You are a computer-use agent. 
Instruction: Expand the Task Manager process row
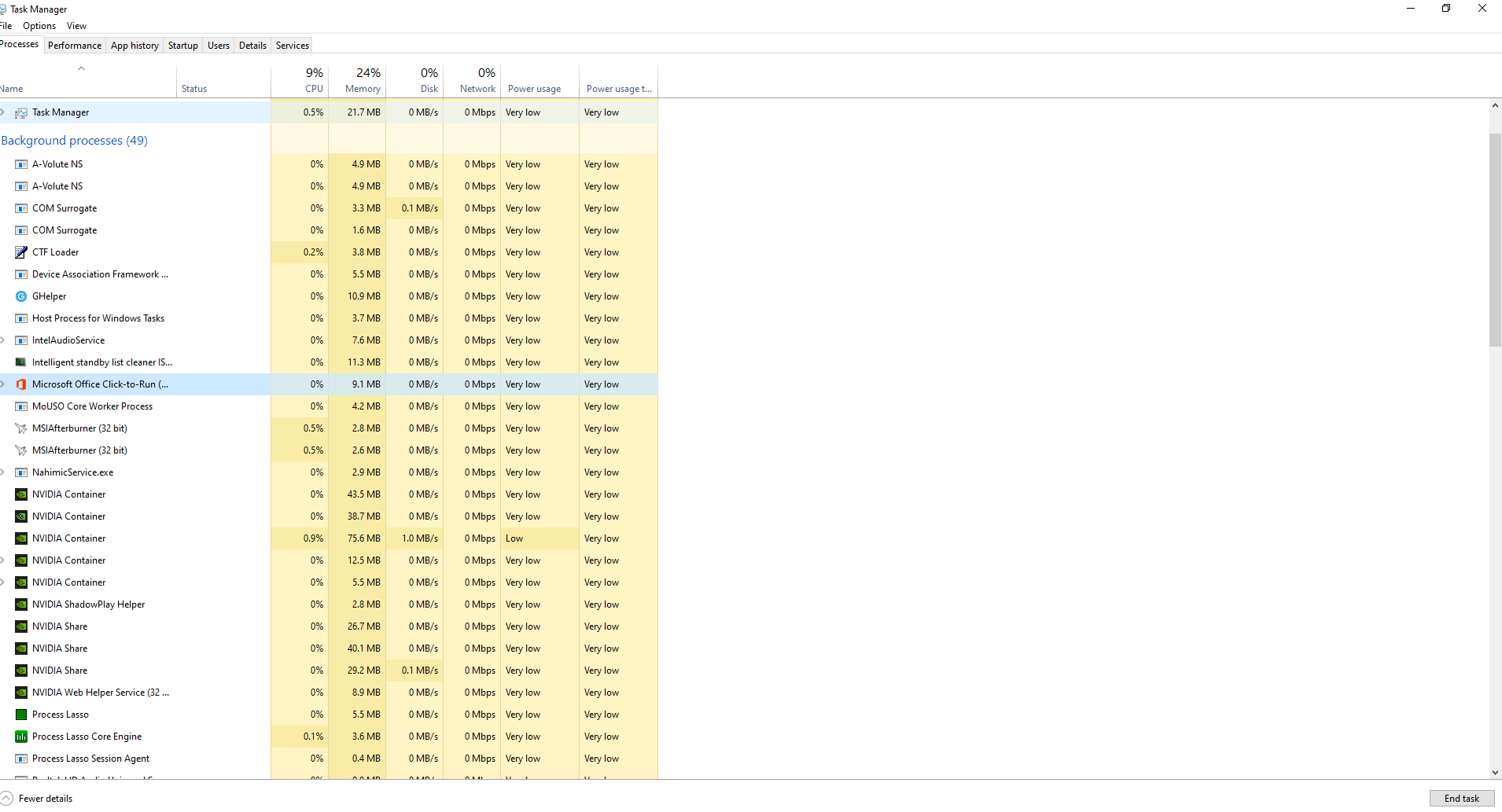(3, 112)
